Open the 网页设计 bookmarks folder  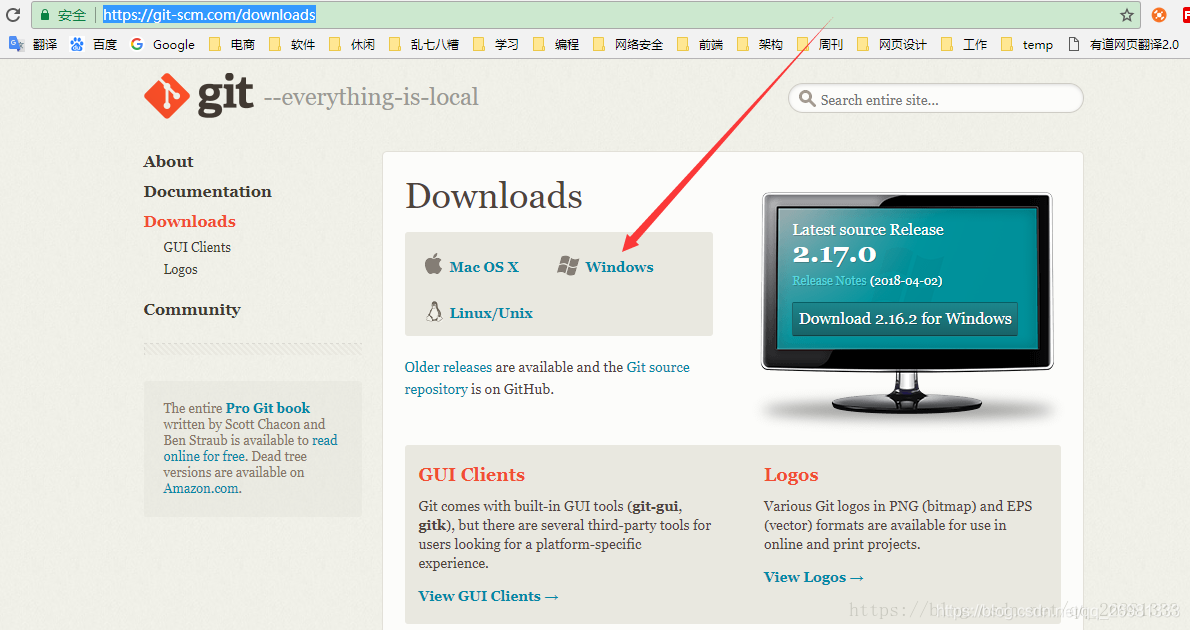(x=892, y=44)
